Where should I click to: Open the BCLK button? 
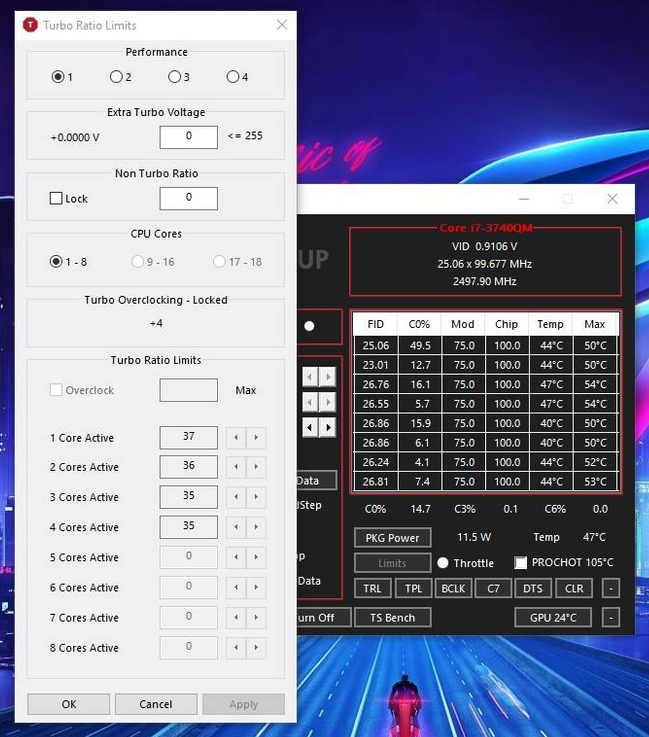454,588
